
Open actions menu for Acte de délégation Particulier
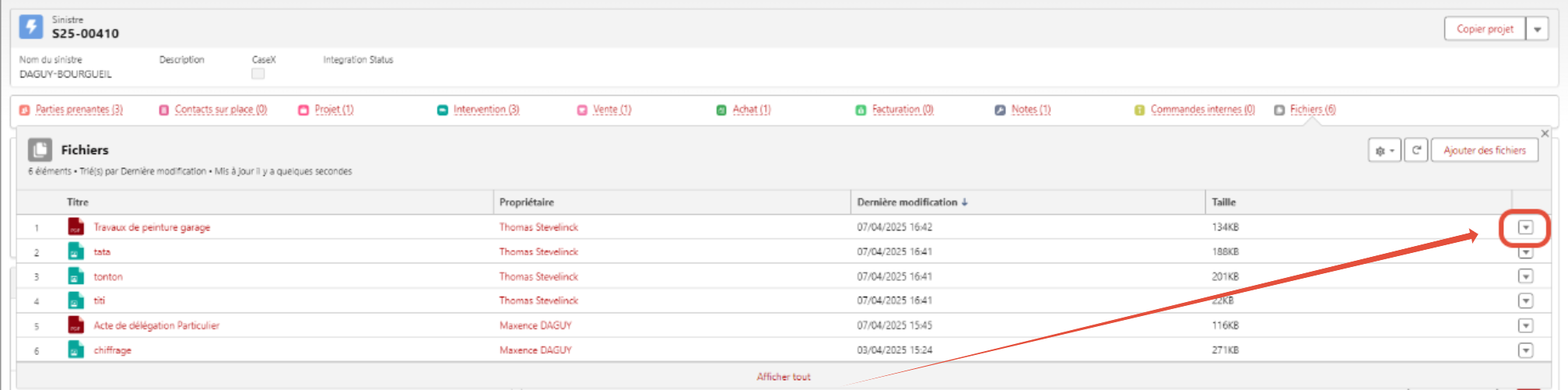pyautogui.click(x=1525, y=325)
